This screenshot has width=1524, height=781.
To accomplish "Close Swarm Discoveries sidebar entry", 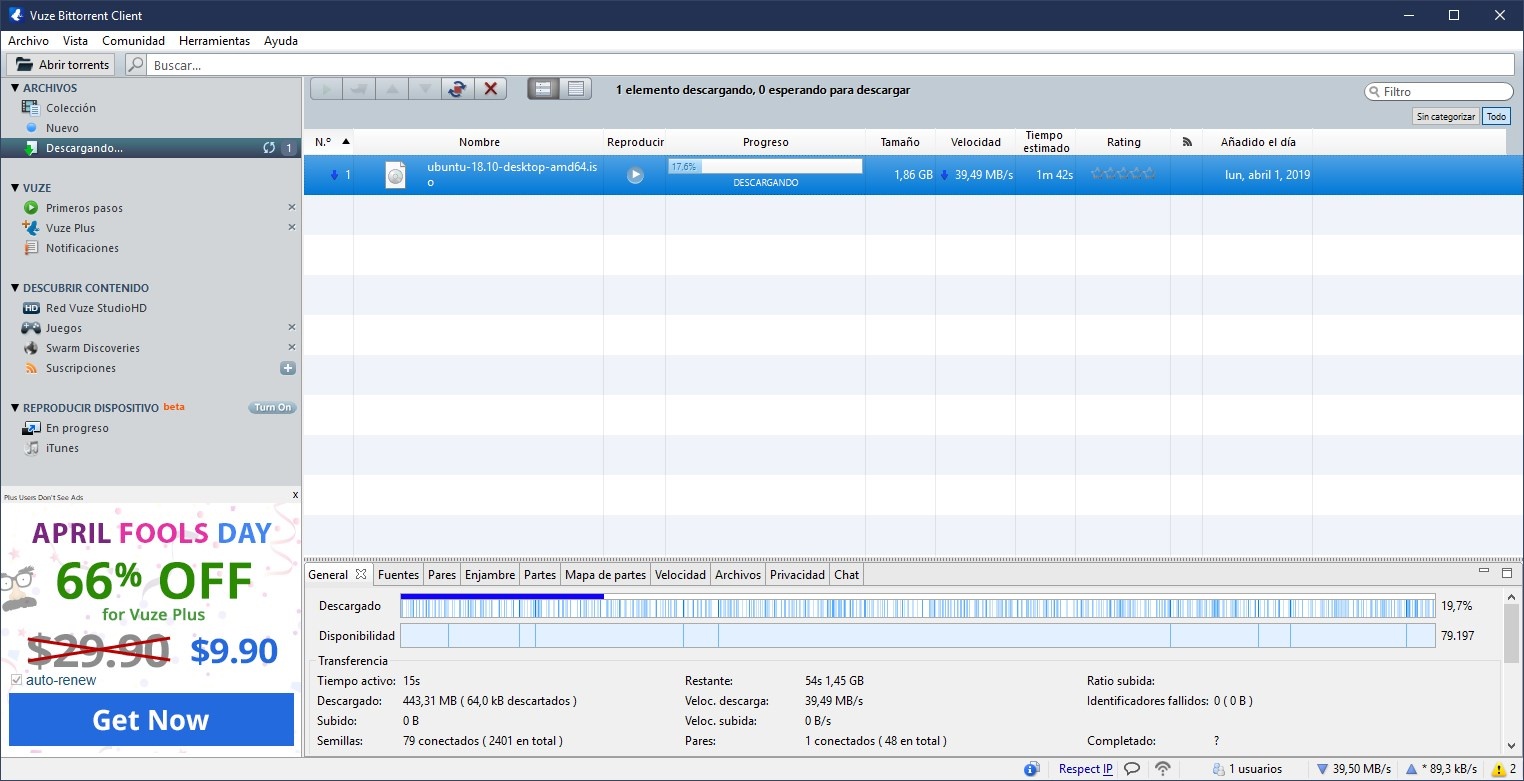I will (292, 347).
